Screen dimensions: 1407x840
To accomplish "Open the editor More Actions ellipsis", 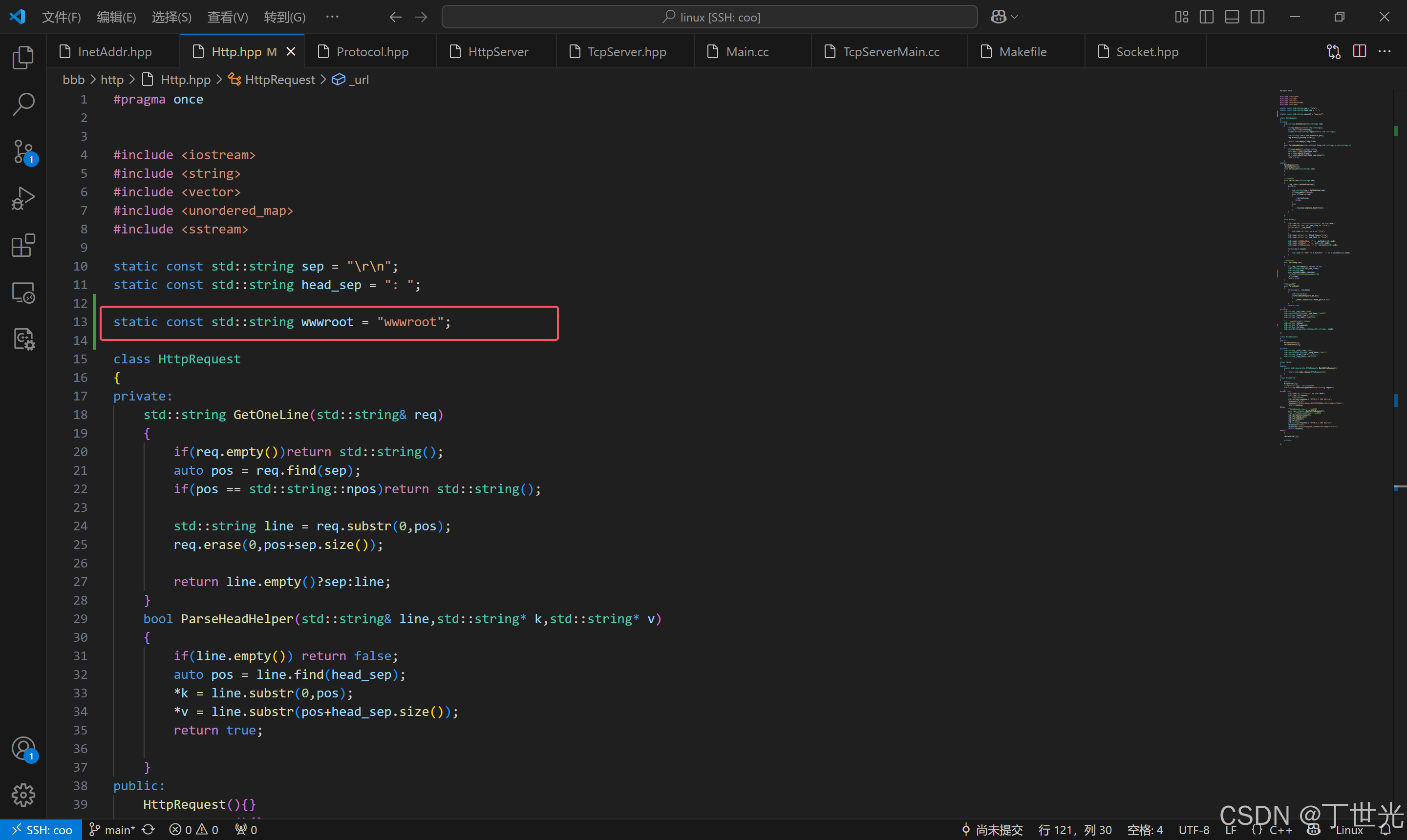I will tap(1385, 51).
